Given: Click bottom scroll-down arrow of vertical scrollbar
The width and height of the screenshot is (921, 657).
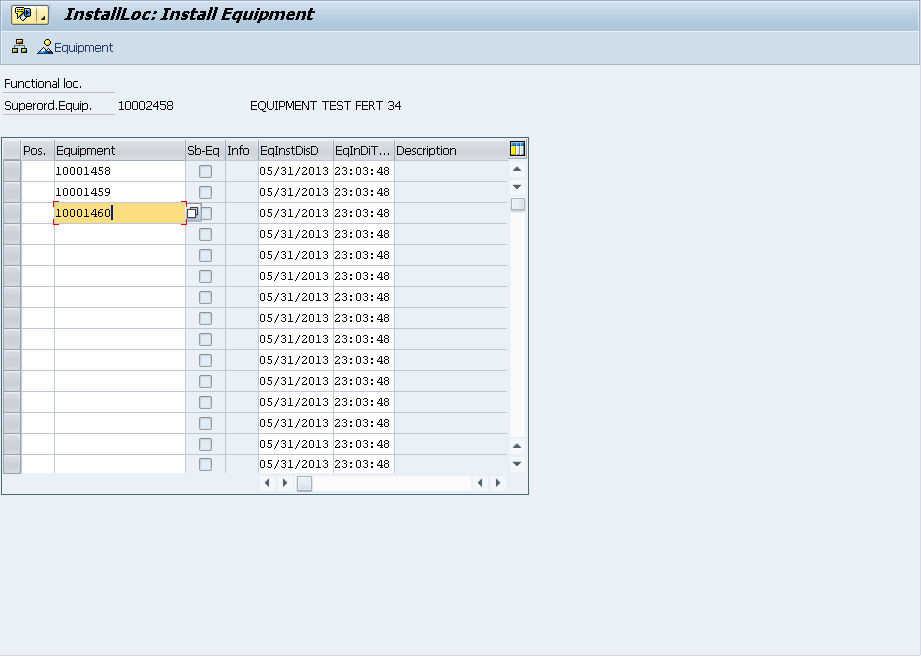Looking at the screenshot, I should 517,464.
